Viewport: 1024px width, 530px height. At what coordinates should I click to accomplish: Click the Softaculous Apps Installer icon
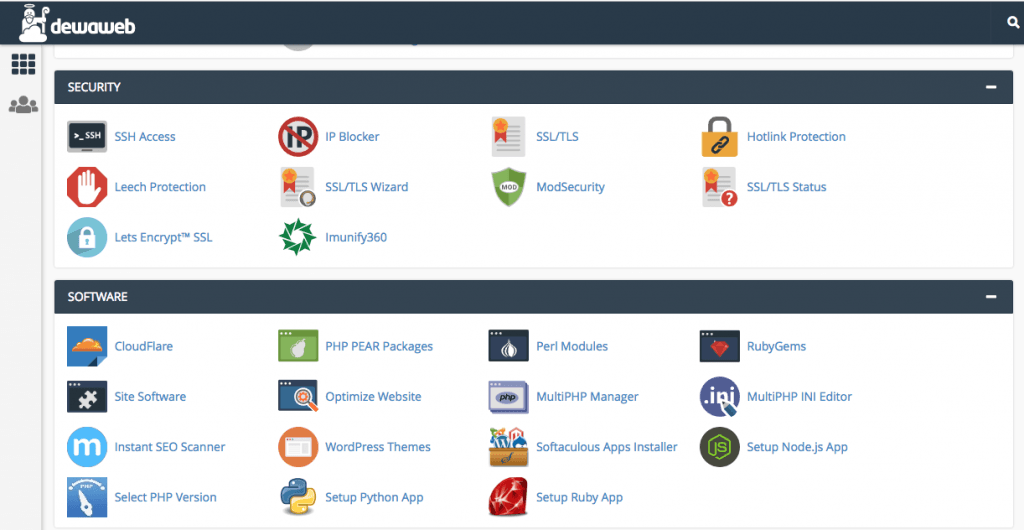[509, 446]
